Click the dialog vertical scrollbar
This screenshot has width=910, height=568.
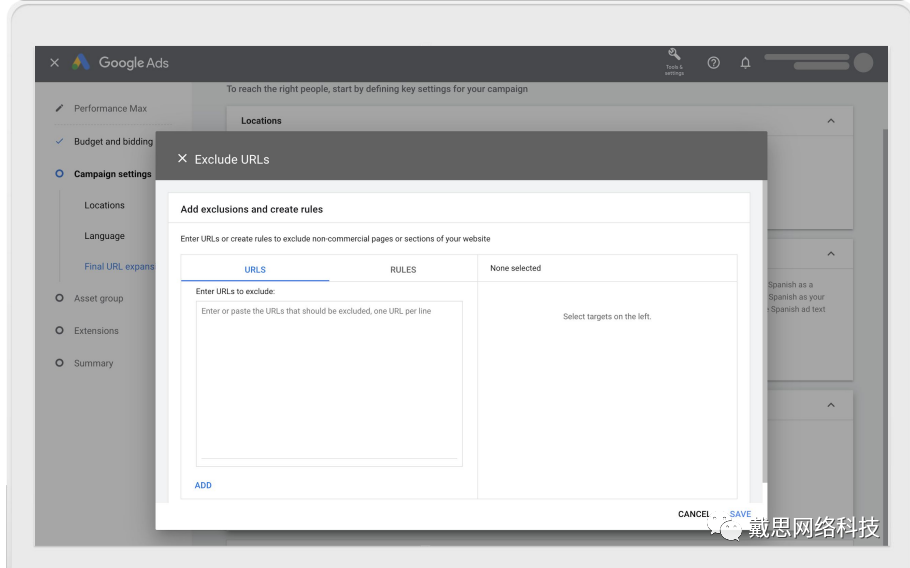(x=764, y=331)
